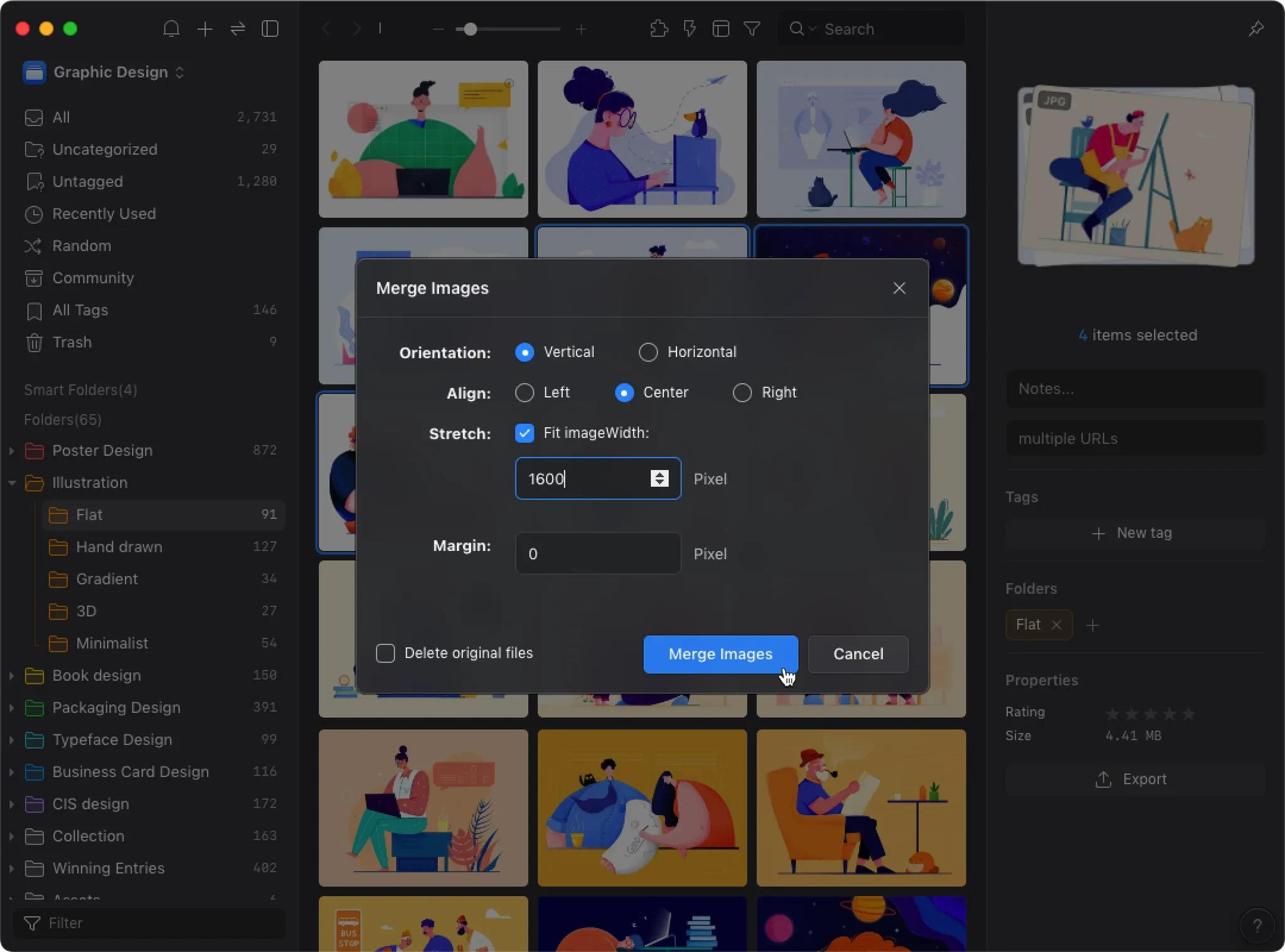Open the Collection folder
Image resolution: width=1285 pixels, height=952 pixels.
point(151,837)
